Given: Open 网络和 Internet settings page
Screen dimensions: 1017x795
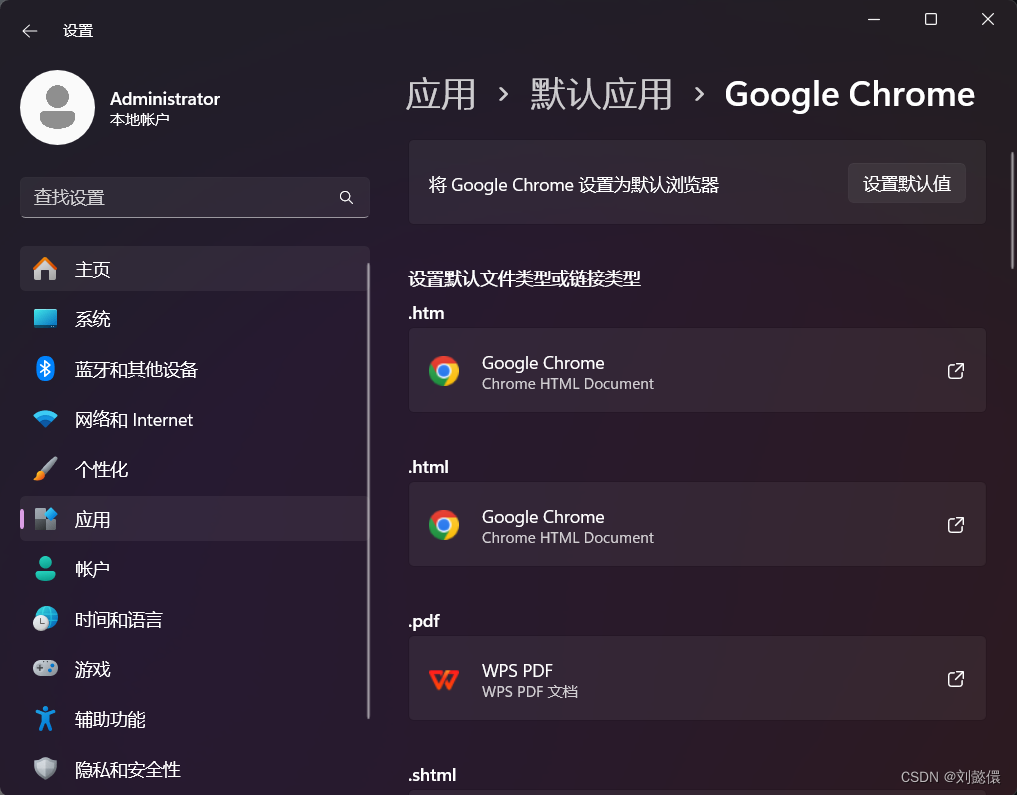Looking at the screenshot, I should [195, 420].
